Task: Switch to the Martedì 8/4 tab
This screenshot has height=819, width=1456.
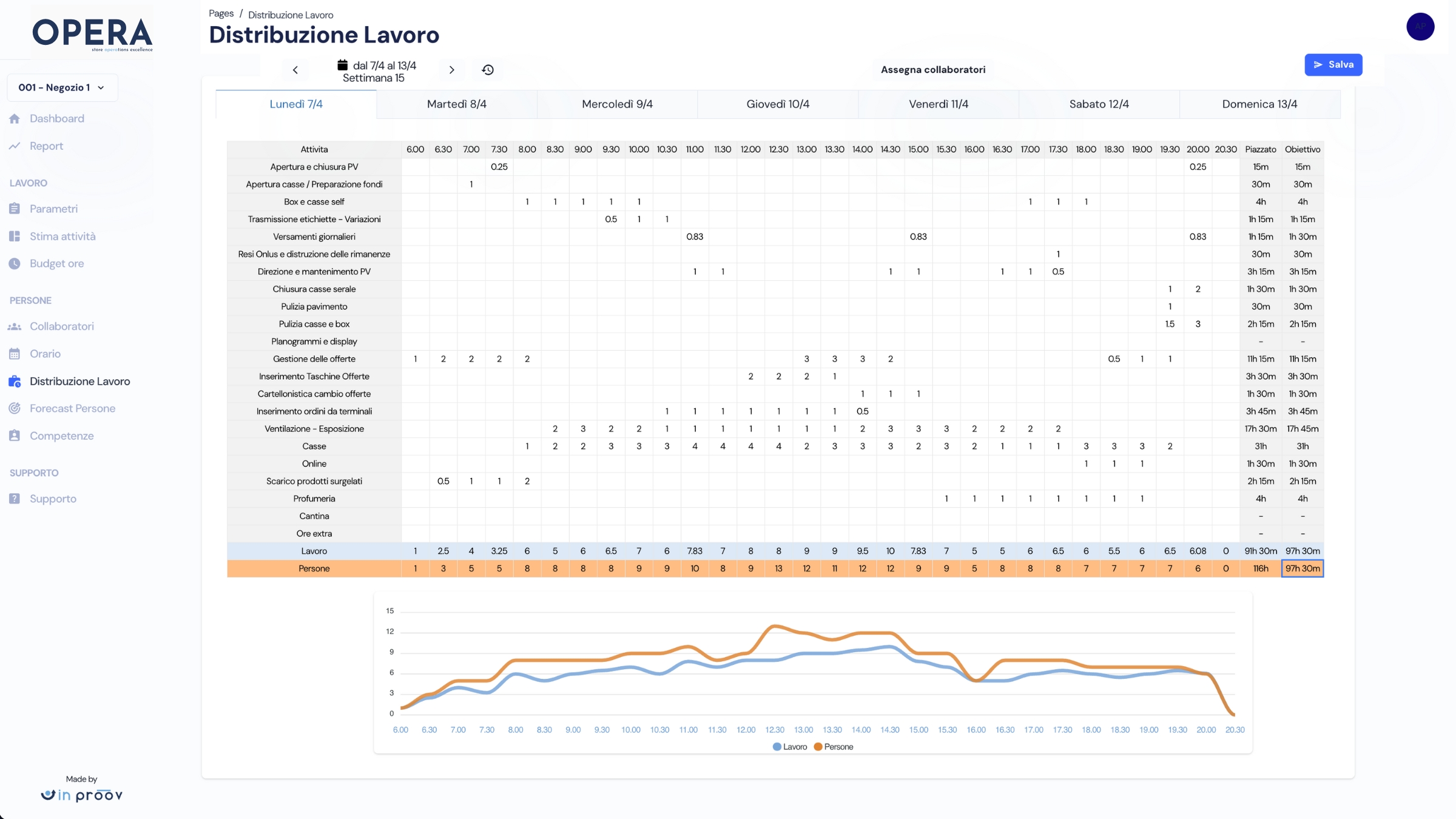Action: point(456,104)
